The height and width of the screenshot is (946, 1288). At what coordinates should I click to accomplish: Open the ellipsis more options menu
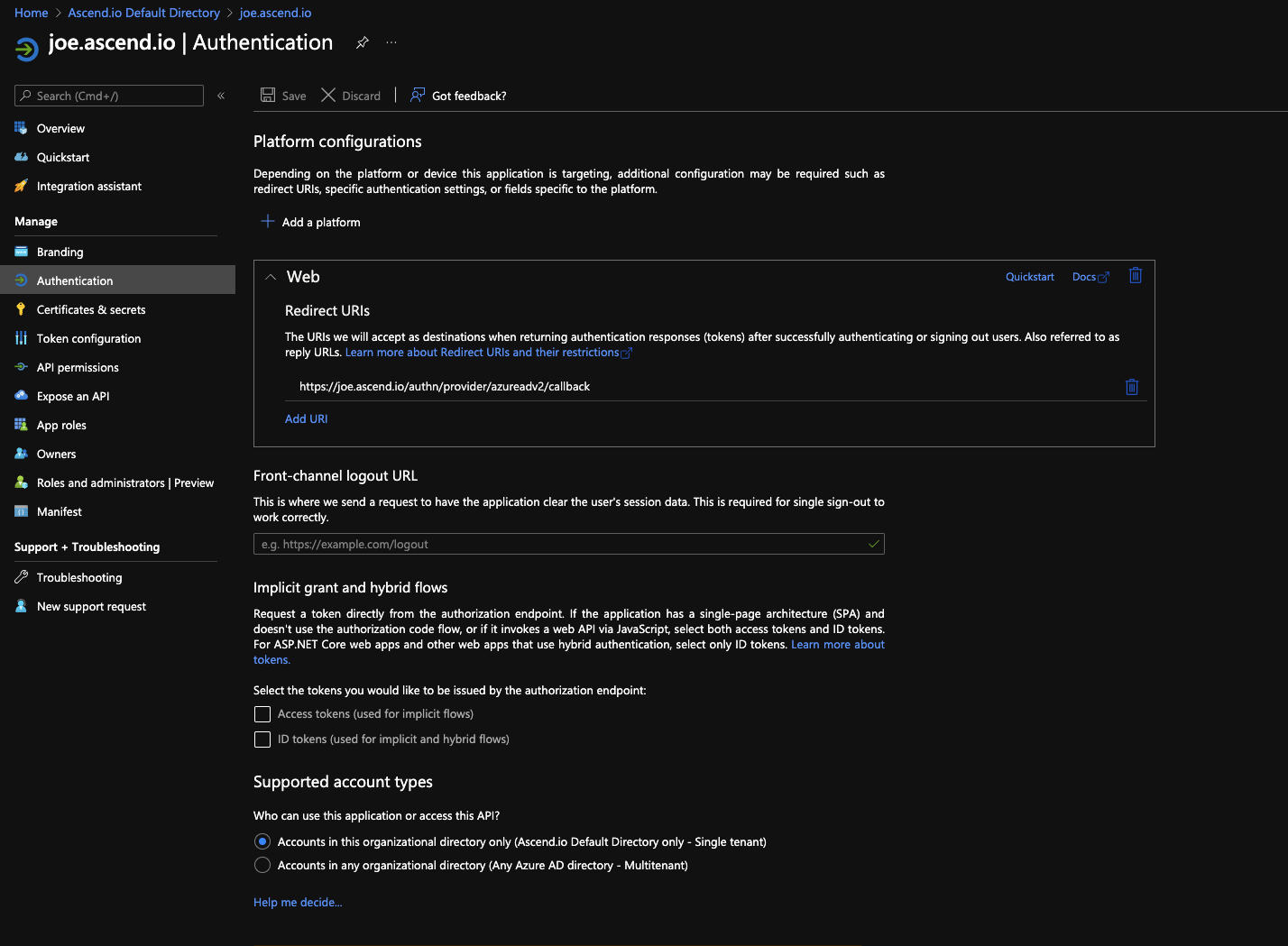[x=391, y=42]
